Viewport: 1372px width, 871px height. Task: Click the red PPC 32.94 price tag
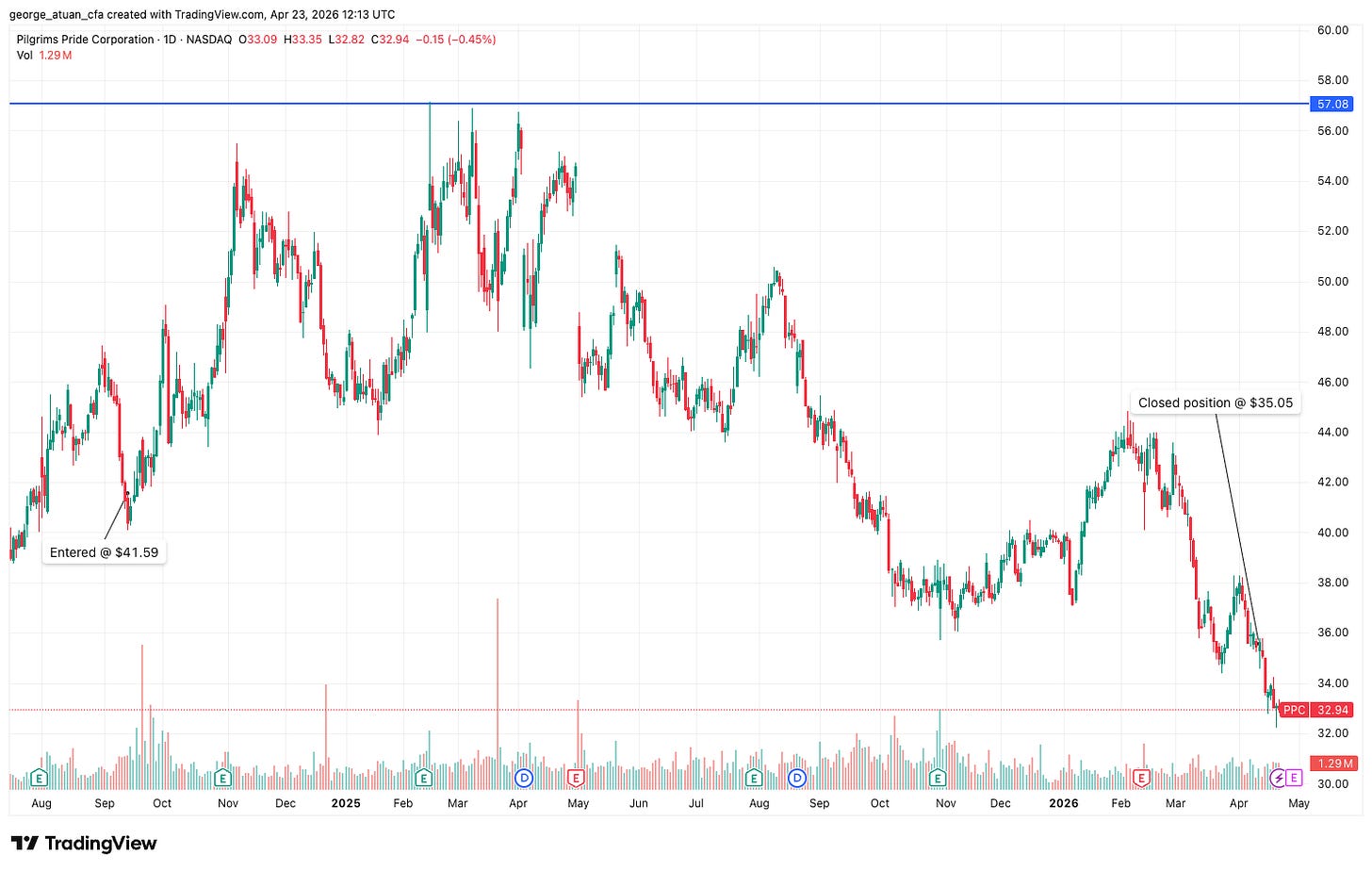[x=1316, y=710]
